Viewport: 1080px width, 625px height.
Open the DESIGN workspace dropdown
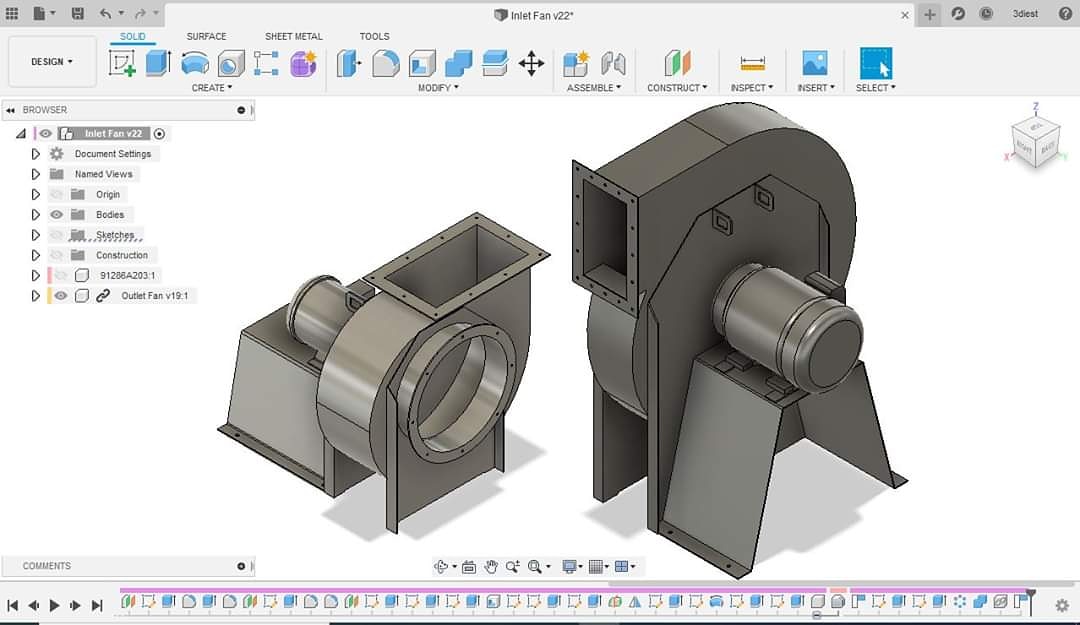coord(52,62)
